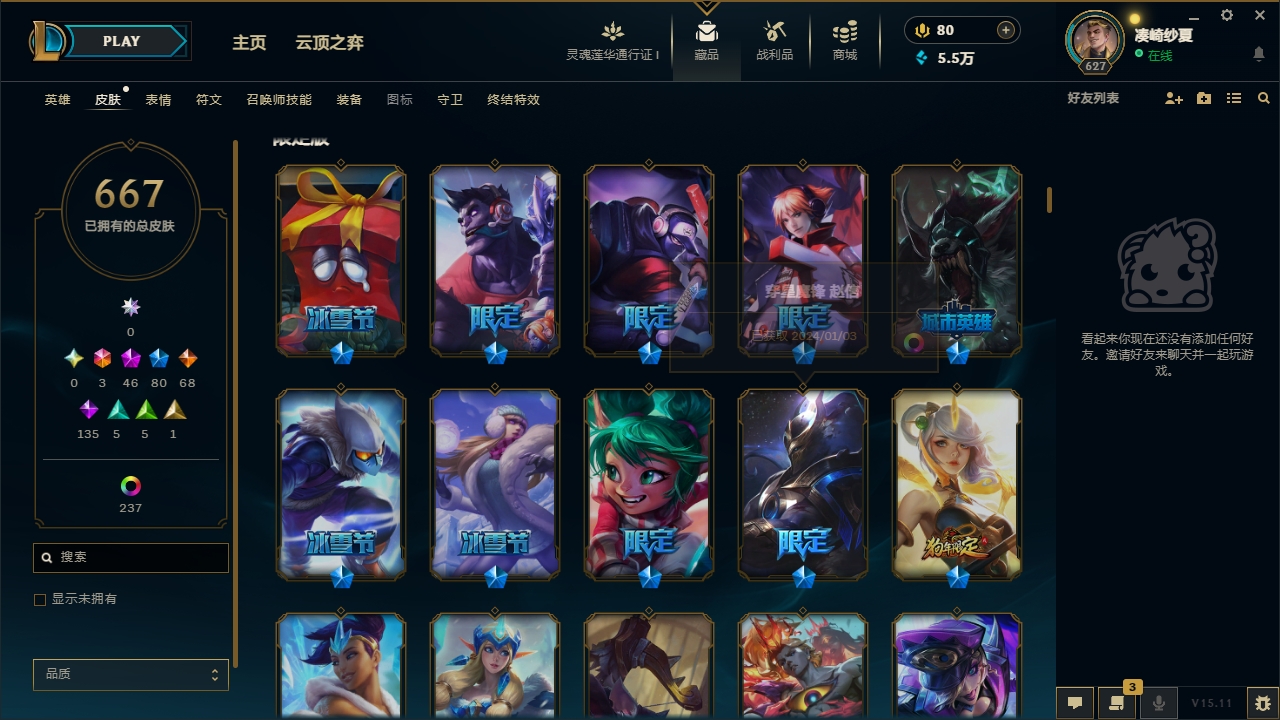Add RP with plus button
Screen dimensions: 1280x720
[1006, 30]
